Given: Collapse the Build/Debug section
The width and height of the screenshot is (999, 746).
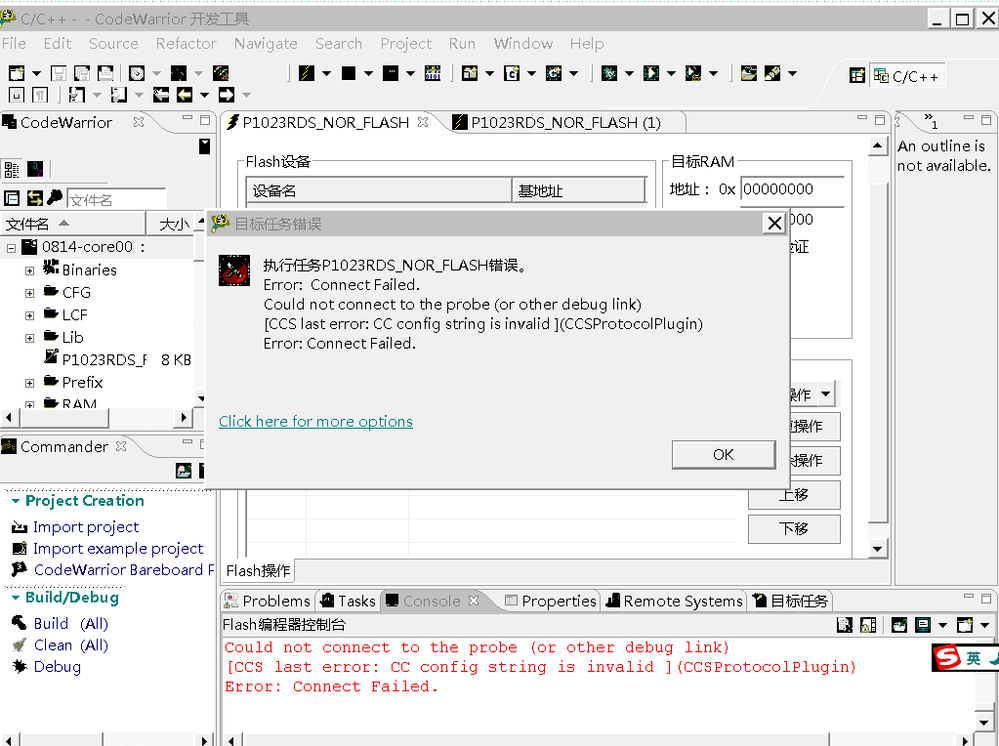Looking at the screenshot, I should 15,598.
